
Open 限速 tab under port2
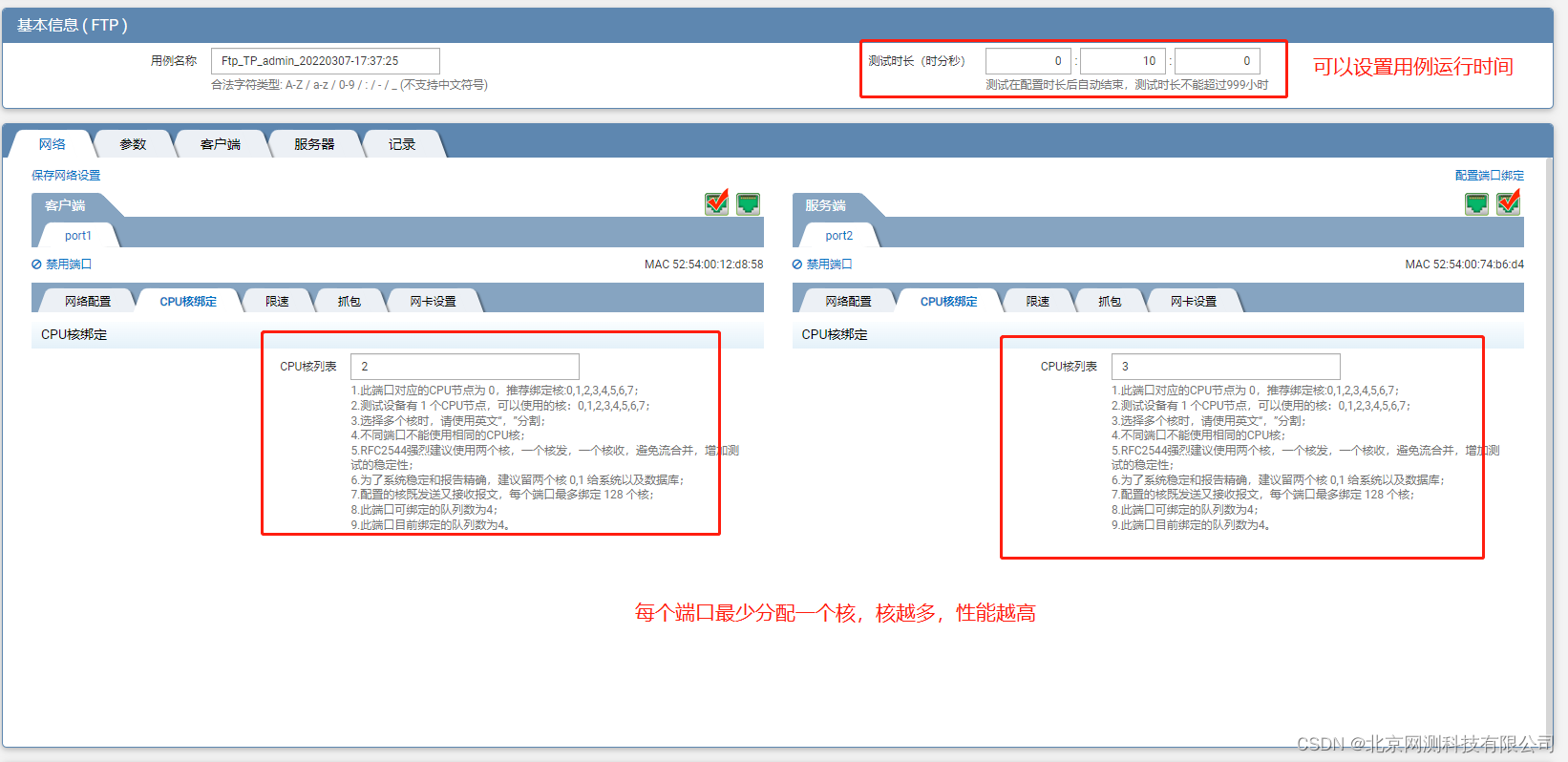pyautogui.click(x=1038, y=301)
